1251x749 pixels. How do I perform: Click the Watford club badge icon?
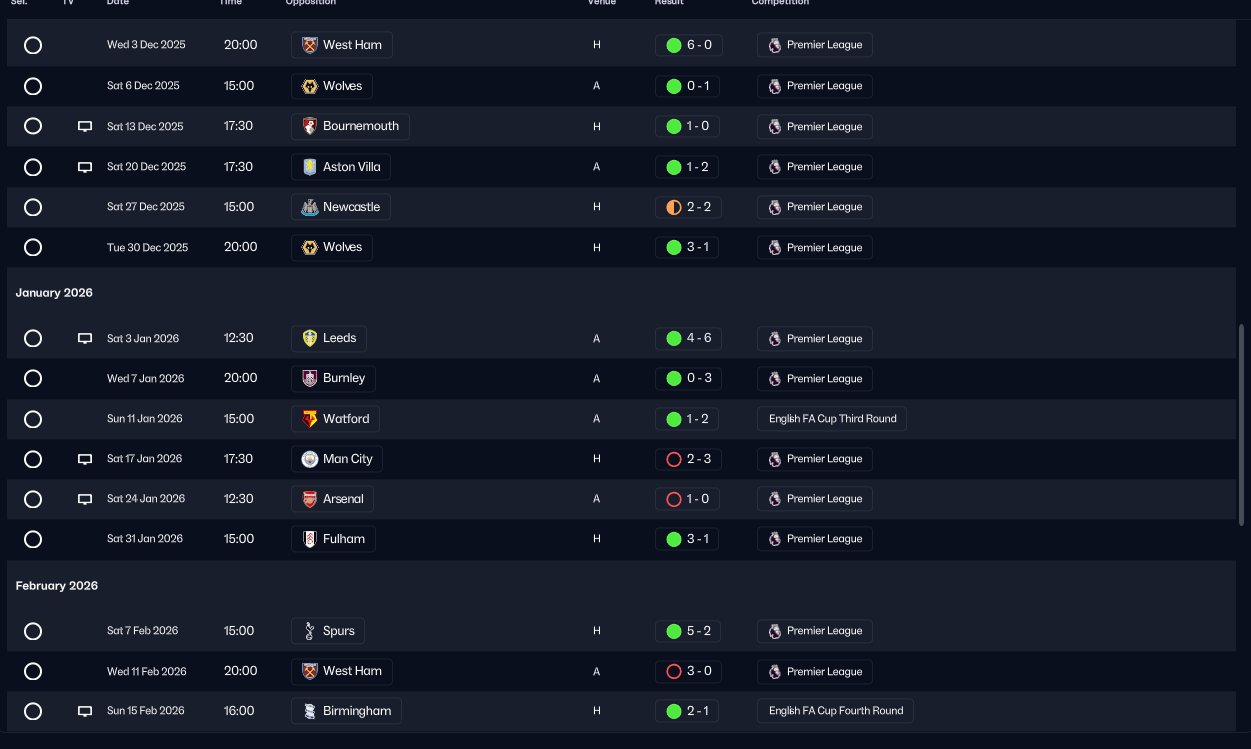pyautogui.click(x=309, y=419)
